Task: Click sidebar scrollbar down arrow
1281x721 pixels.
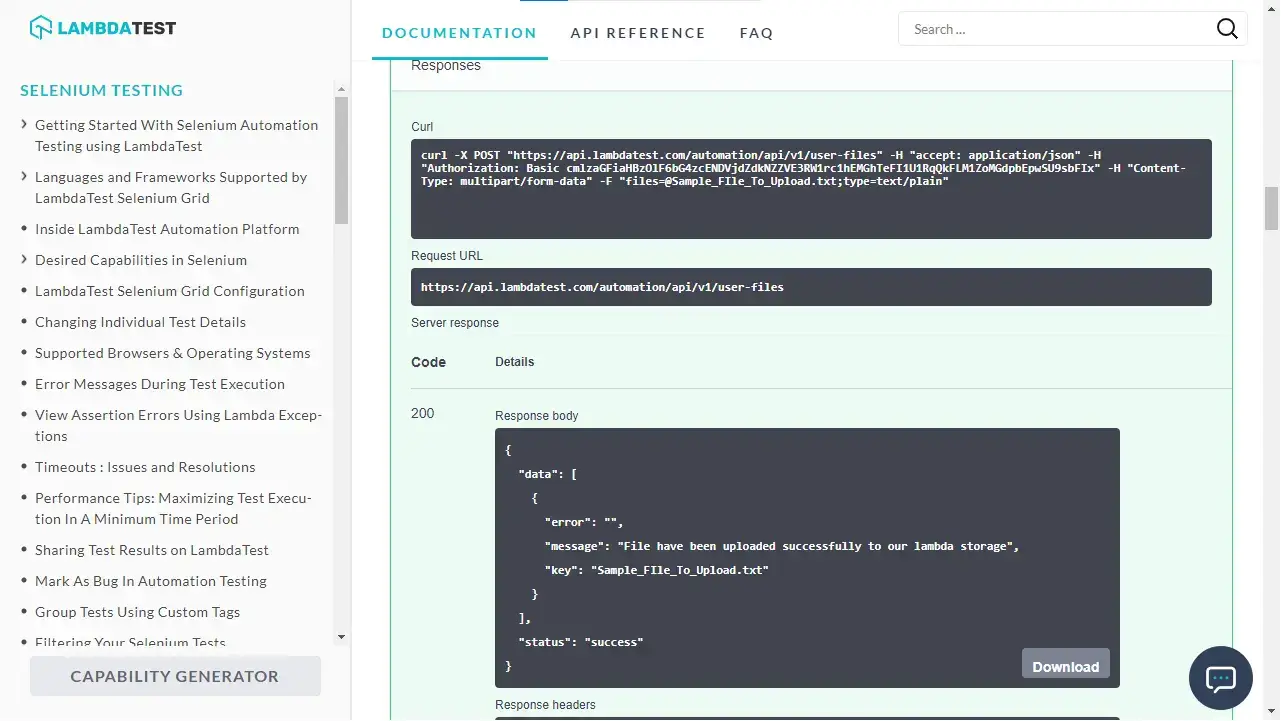Action: click(x=341, y=636)
